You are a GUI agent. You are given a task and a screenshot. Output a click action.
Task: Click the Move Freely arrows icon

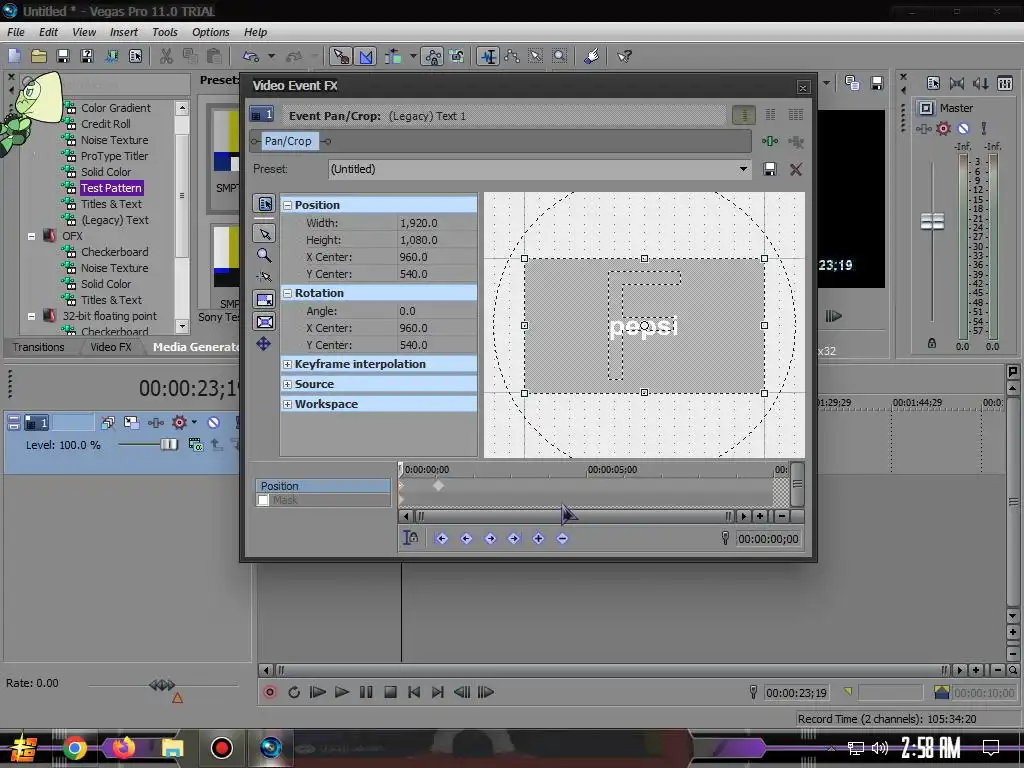[x=264, y=344]
